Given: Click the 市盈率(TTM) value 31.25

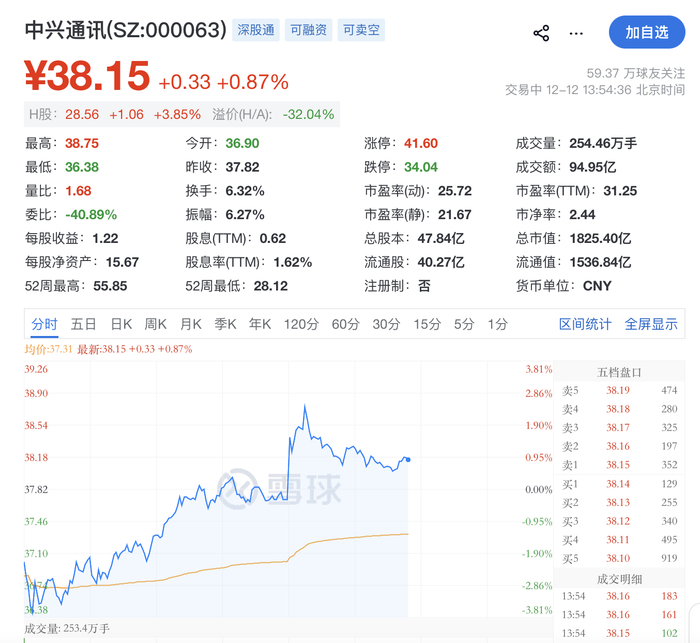Looking at the screenshot, I should 620,191.
